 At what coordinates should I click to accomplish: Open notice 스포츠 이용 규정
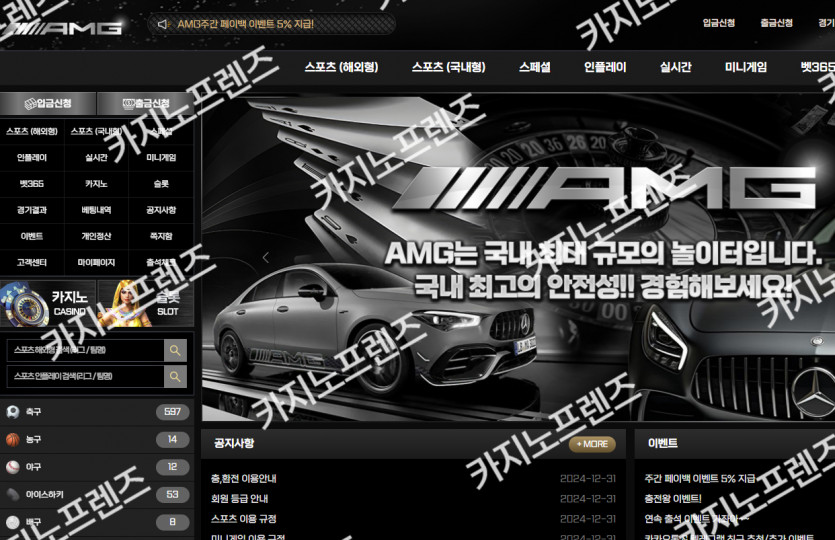pos(243,519)
